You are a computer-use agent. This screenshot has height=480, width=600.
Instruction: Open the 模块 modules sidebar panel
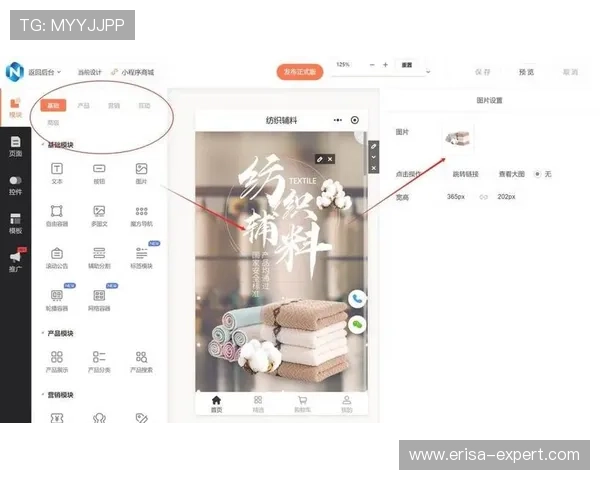tap(15, 108)
